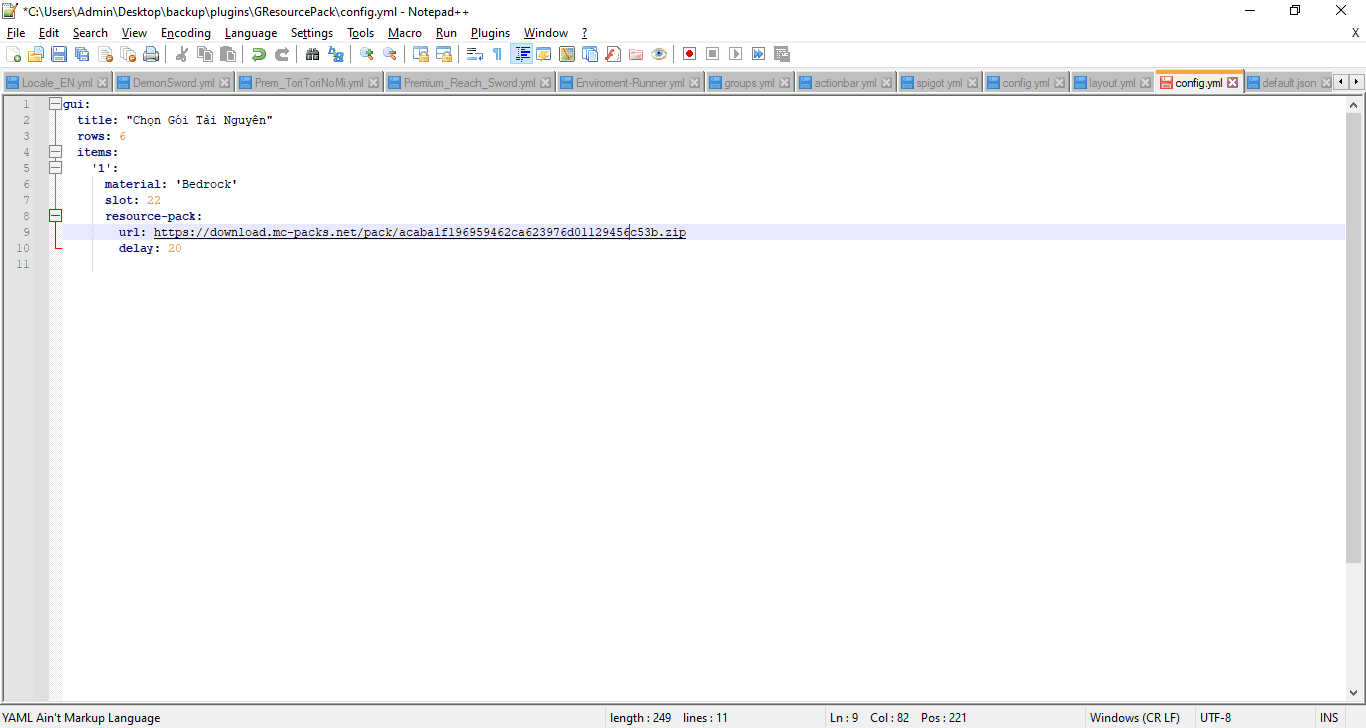Close the layout.yml tab

1146,83
